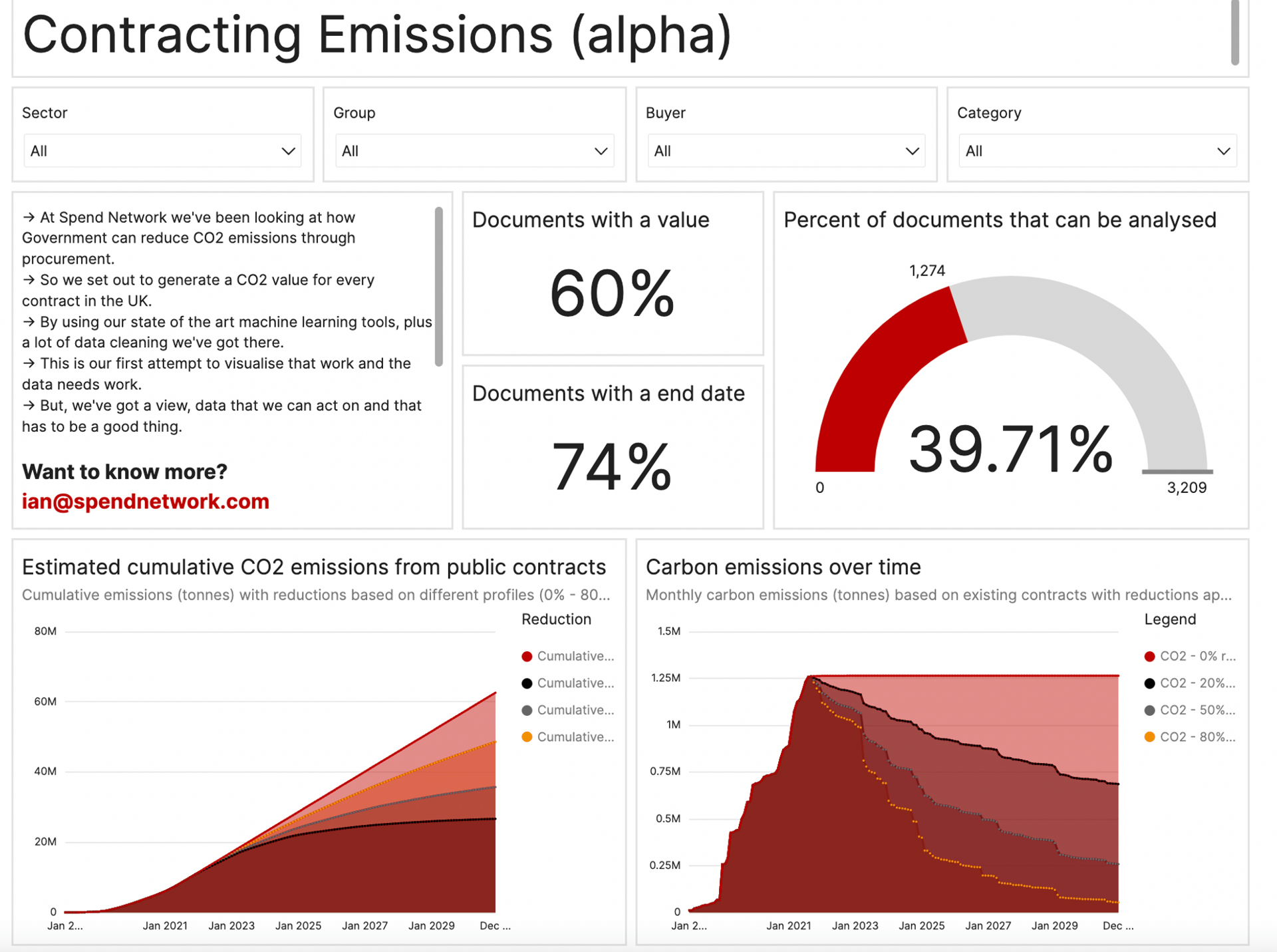Click Jan 2025 on cumulative chart x-axis
1277x952 pixels.
click(298, 926)
